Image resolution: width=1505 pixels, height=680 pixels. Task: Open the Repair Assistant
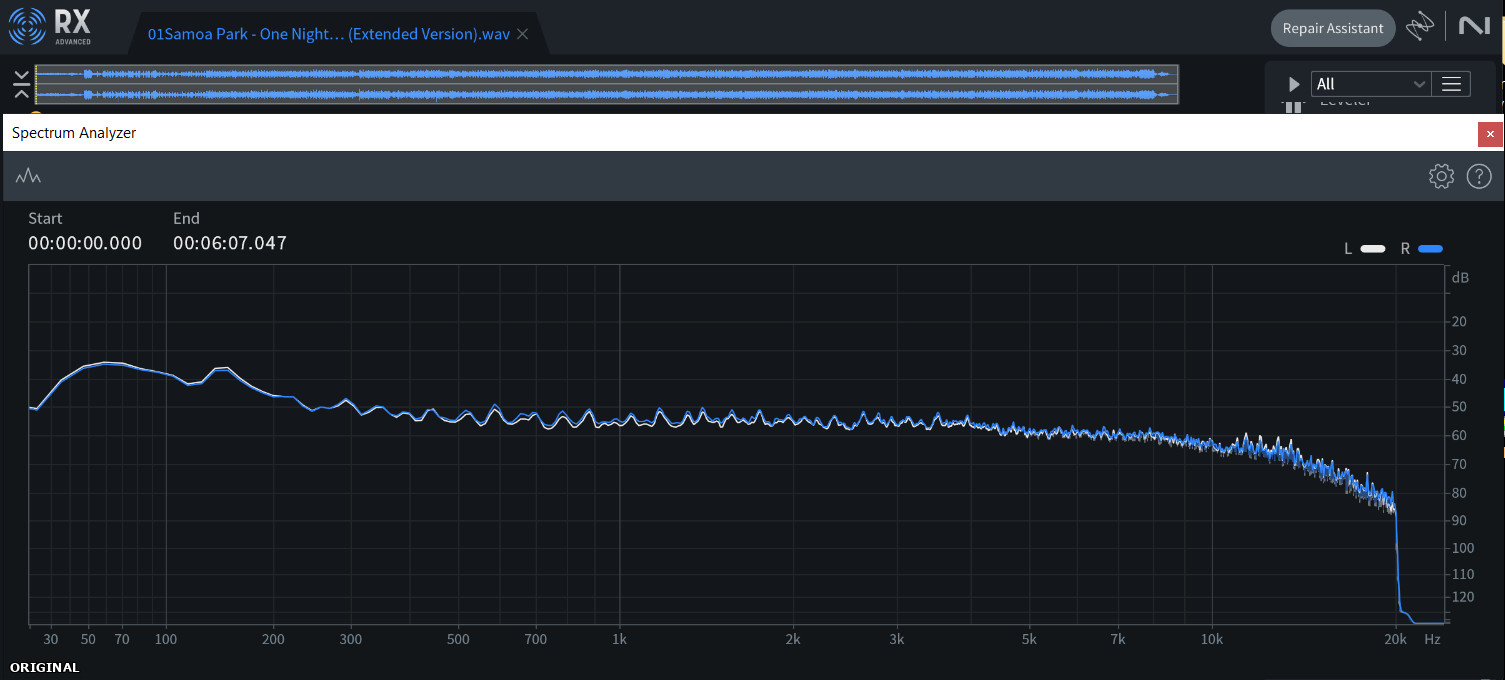tap(1332, 28)
